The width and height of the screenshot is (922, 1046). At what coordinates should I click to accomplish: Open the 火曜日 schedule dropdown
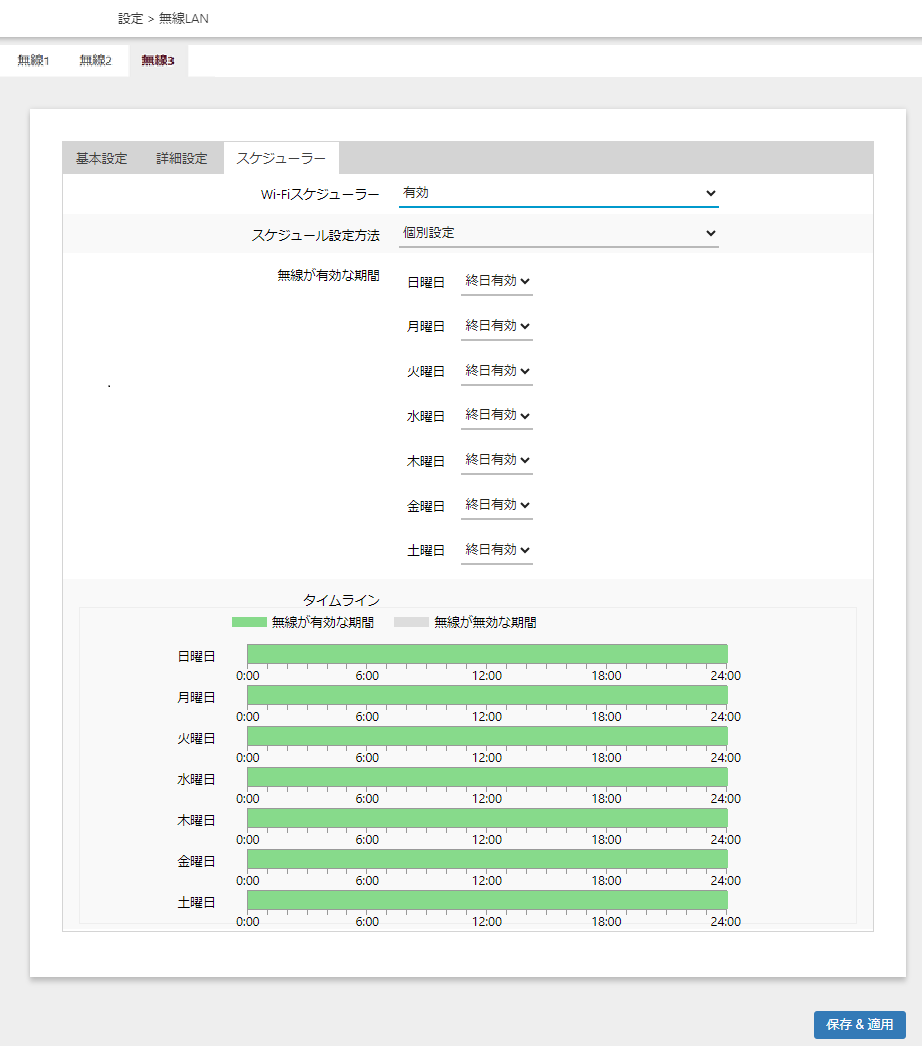(496, 371)
